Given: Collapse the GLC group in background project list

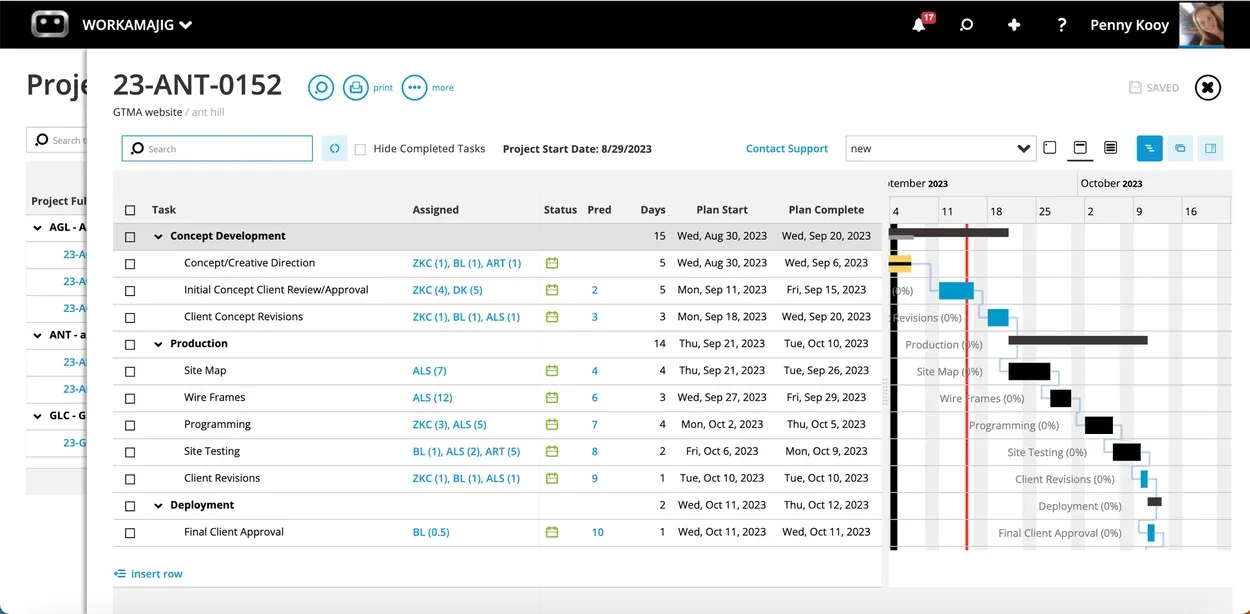Looking at the screenshot, I should click(x=38, y=416).
